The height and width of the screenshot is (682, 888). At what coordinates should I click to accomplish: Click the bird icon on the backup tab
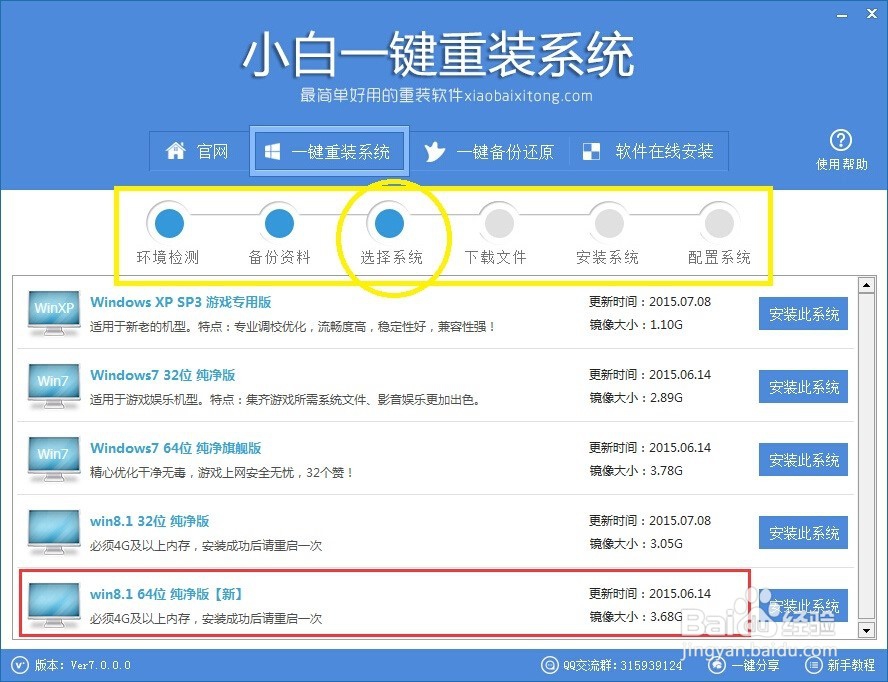434,152
